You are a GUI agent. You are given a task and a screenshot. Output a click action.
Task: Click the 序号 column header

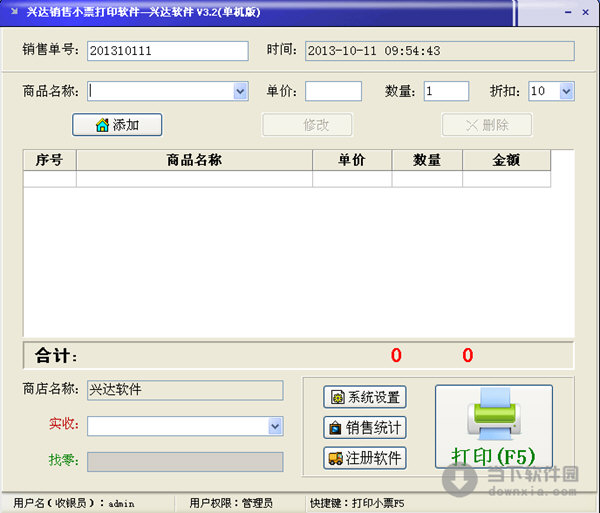(50, 160)
